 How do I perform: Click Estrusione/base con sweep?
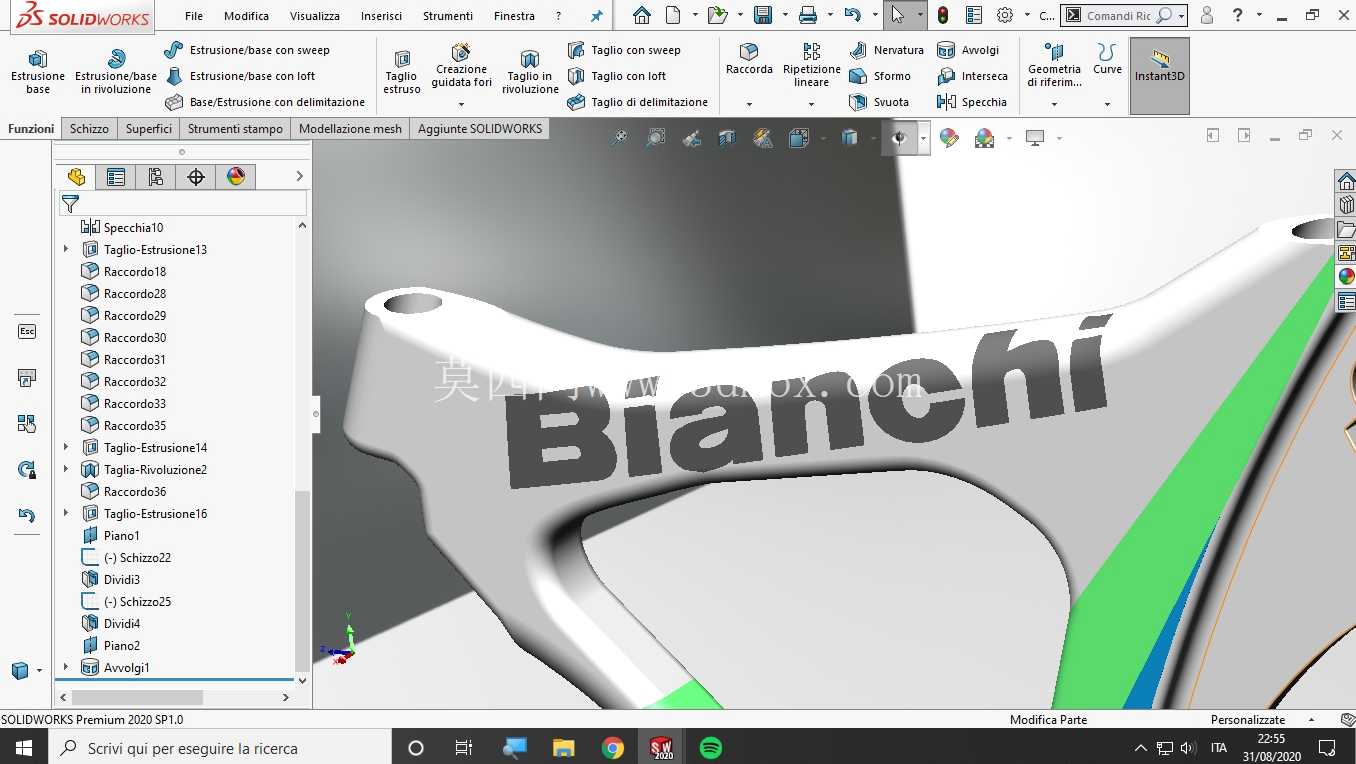tap(247, 50)
